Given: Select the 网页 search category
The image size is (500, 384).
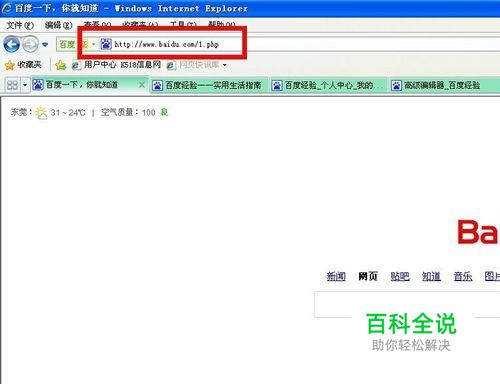Looking at the screenshot, I should [x=368, y=276].
